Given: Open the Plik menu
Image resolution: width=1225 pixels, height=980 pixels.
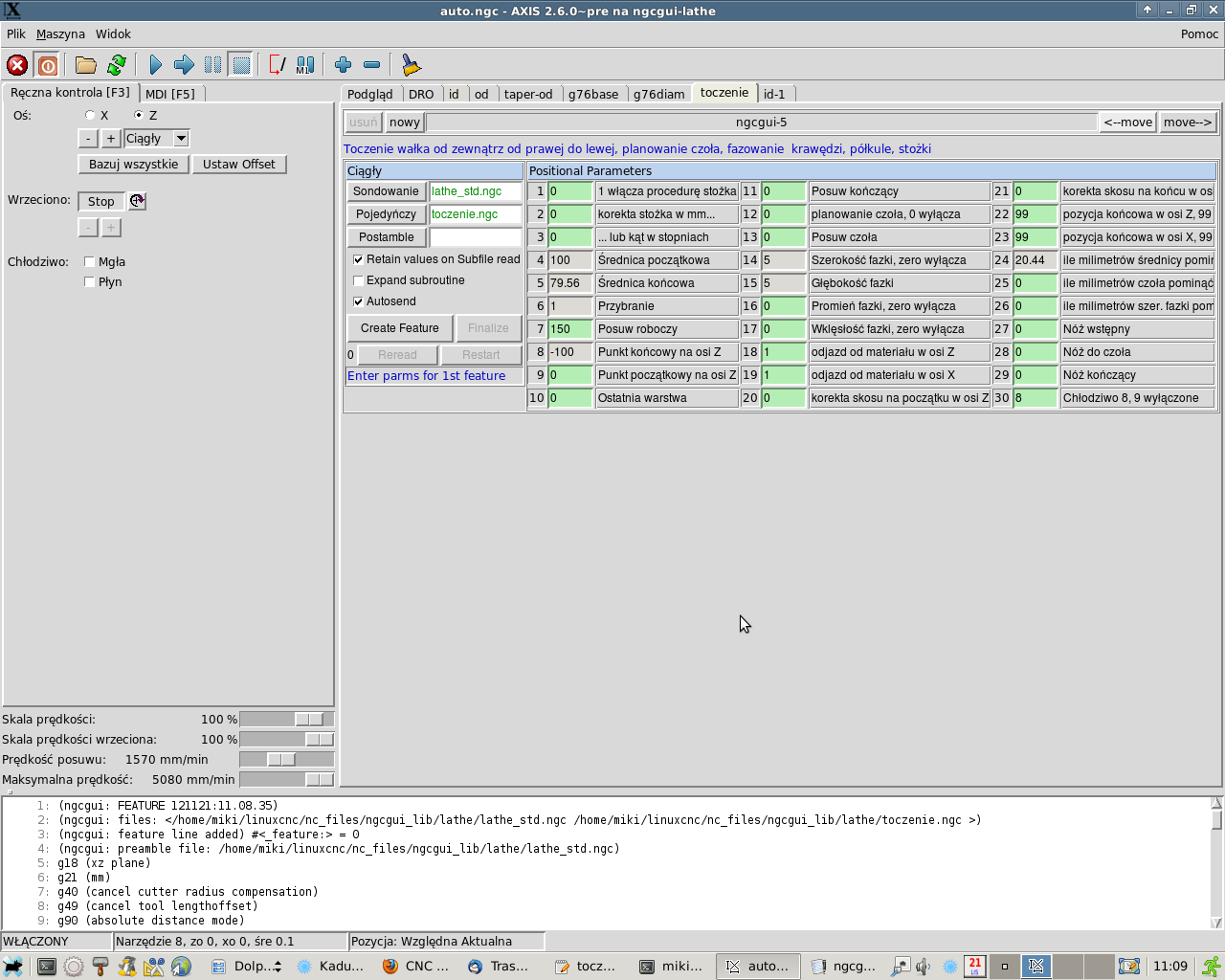Looking at the screenshot, I should (16, 33).
